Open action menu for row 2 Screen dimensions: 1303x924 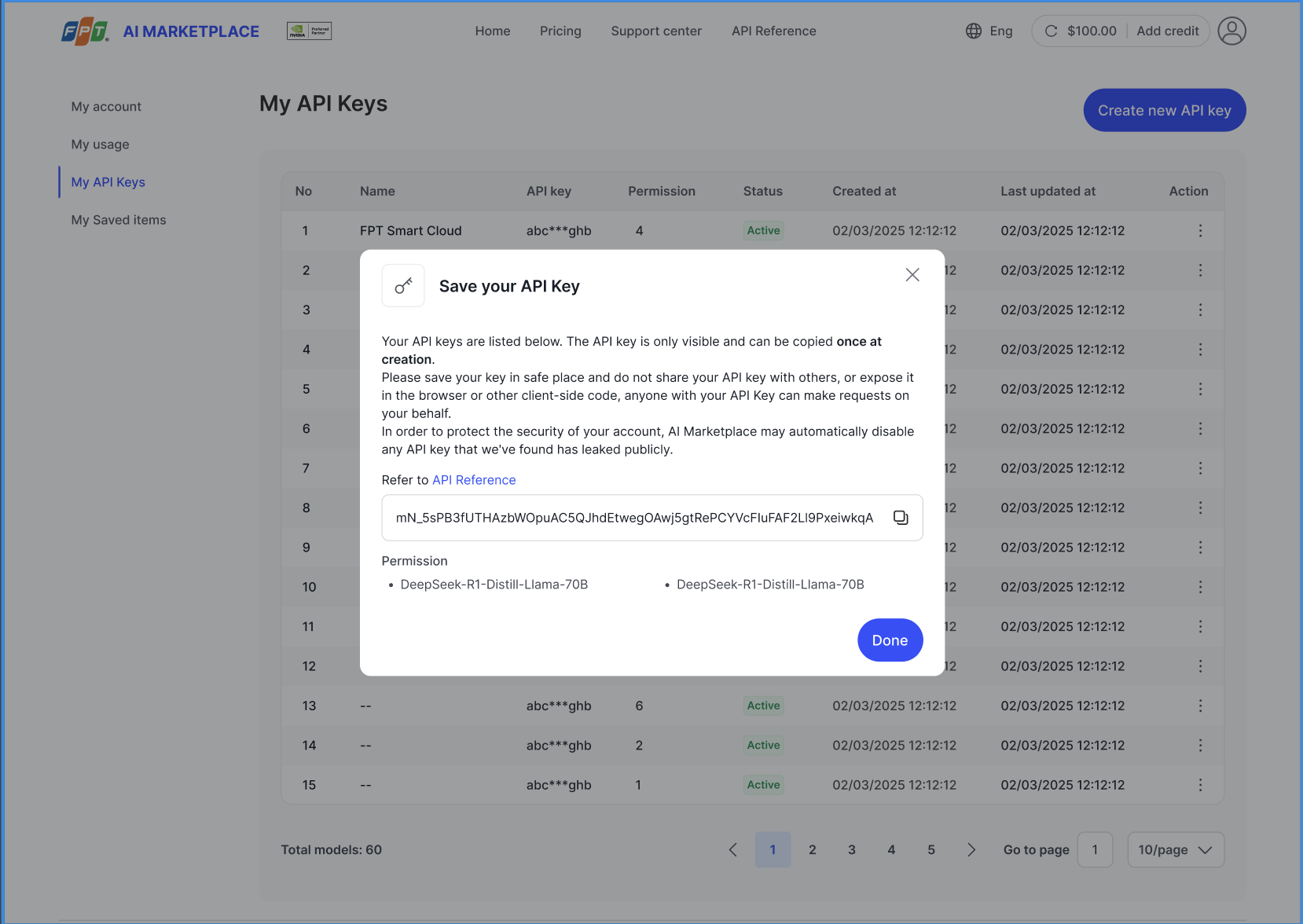[1200, 270]
